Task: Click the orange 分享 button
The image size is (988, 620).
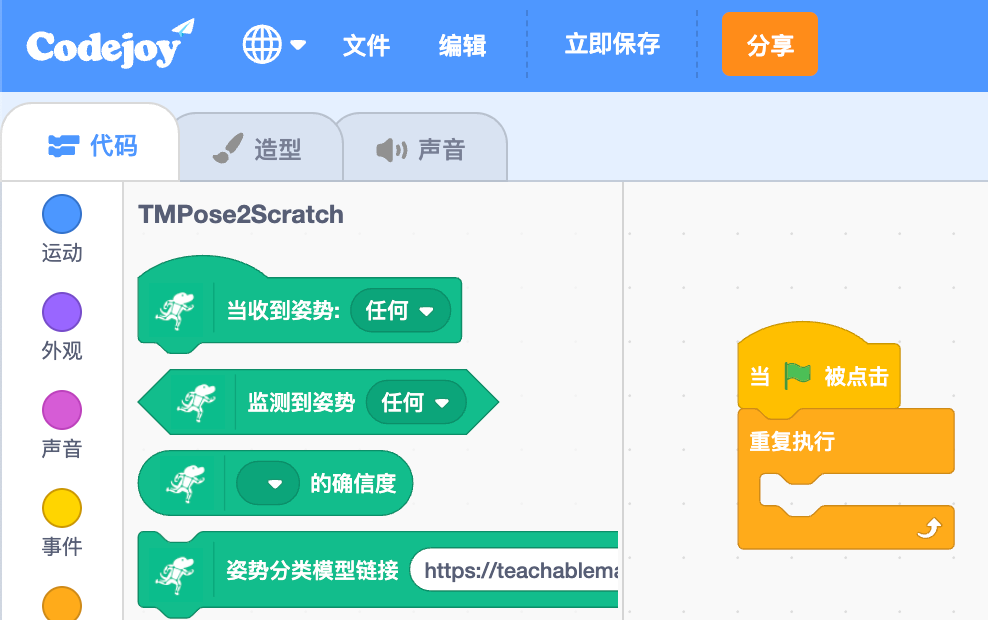Action: tap(769, 44)
